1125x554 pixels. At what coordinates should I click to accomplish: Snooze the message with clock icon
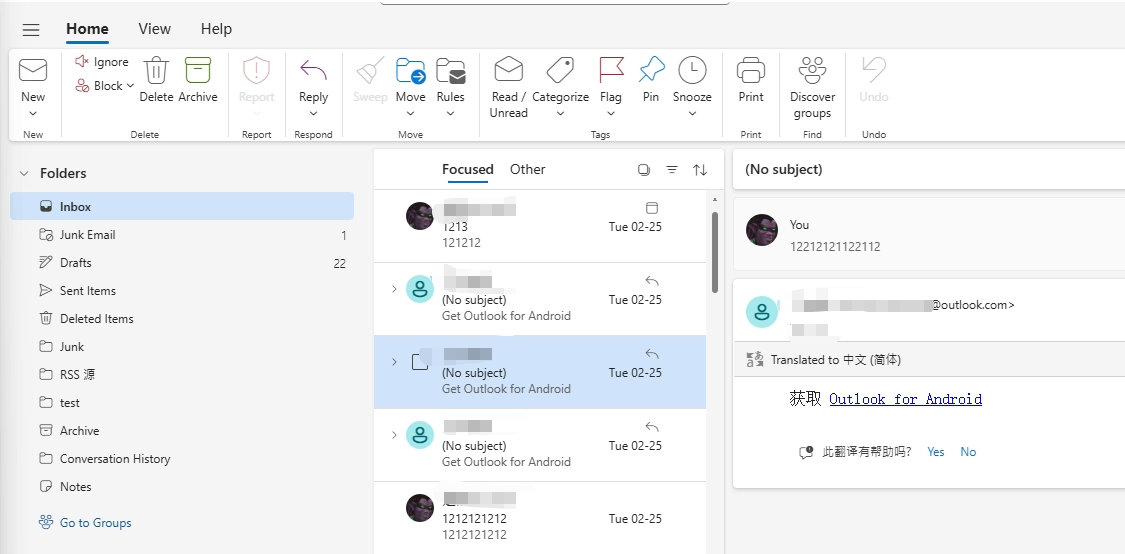click(692, 70)
